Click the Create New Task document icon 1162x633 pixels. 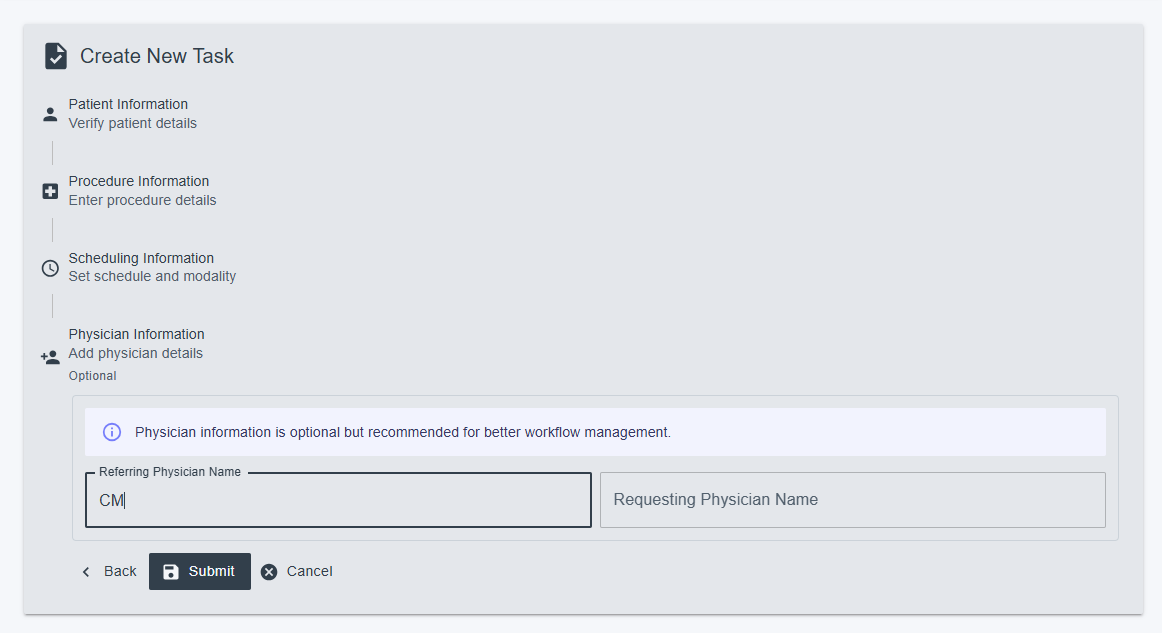point(56,56)
